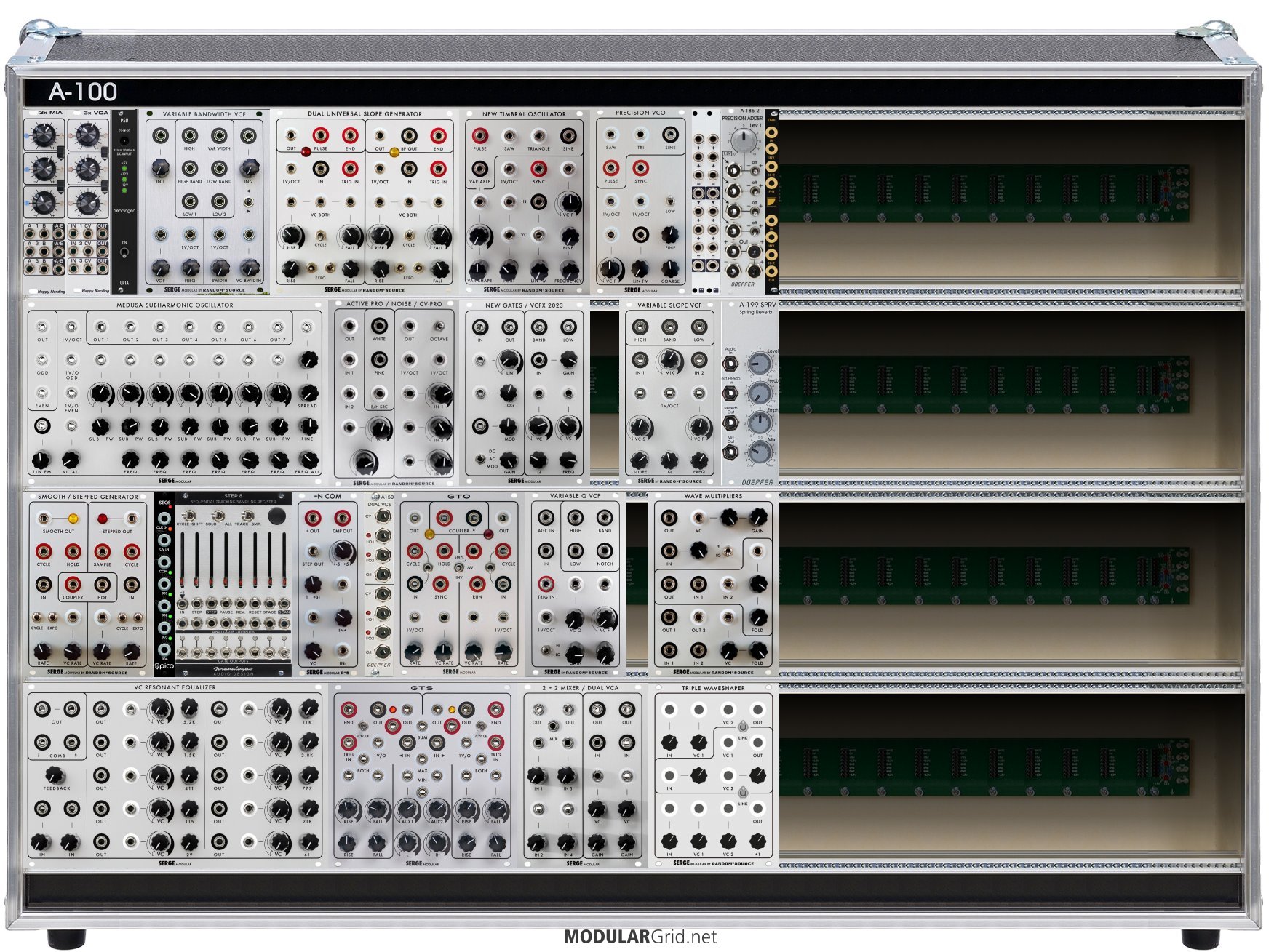
Task: Flip the Behringer PSU ON power switch
Action: pyautogui.click(x=124, y=253)
